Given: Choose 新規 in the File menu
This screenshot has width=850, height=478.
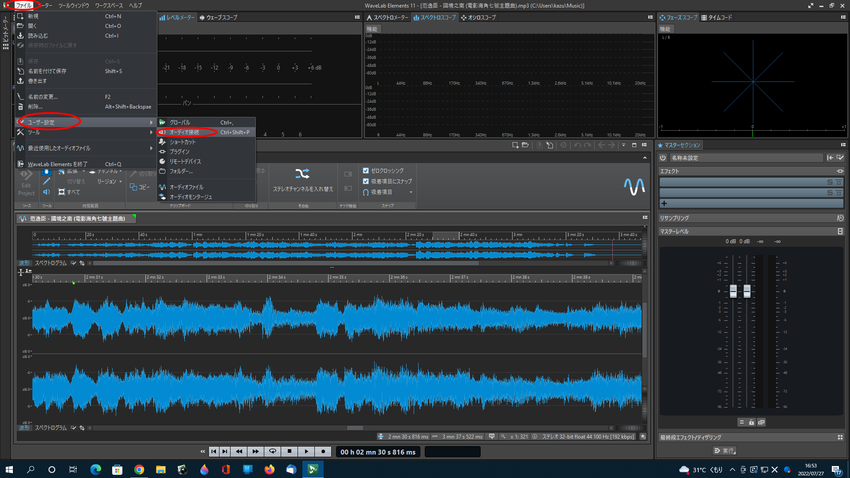Looking at the screenshot, I should pyautogui.click(x=86, y=16).
